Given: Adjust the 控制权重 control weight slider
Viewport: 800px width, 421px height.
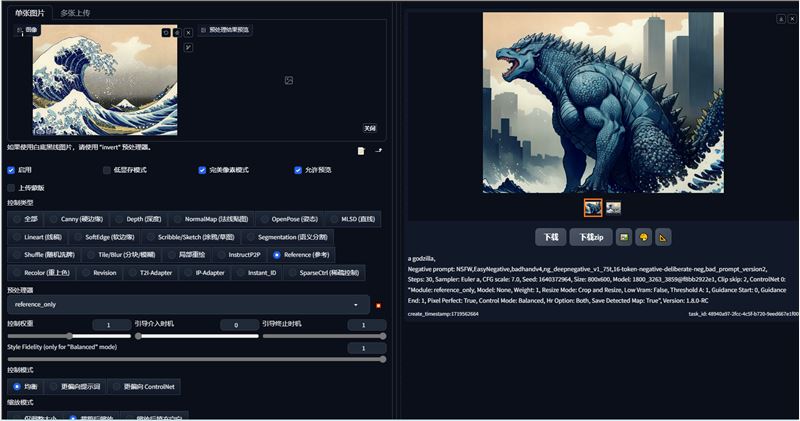Looking at the screenshot, I should coord(69,336).
